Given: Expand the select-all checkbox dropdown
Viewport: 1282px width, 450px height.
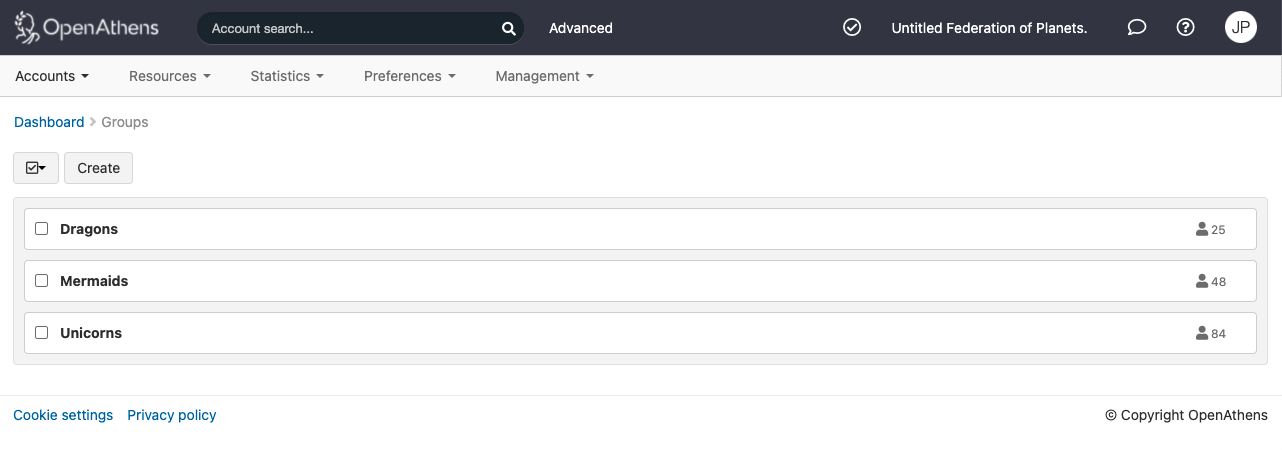Looking at the screenshot, I should coord(36,168).
